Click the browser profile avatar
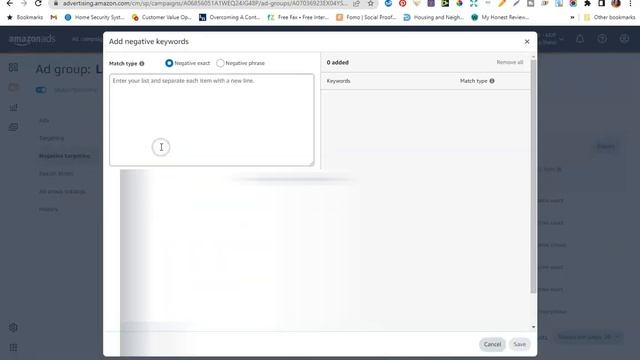Screen dimensions: 640x360 pyautogui.click(x=616, y=4)
